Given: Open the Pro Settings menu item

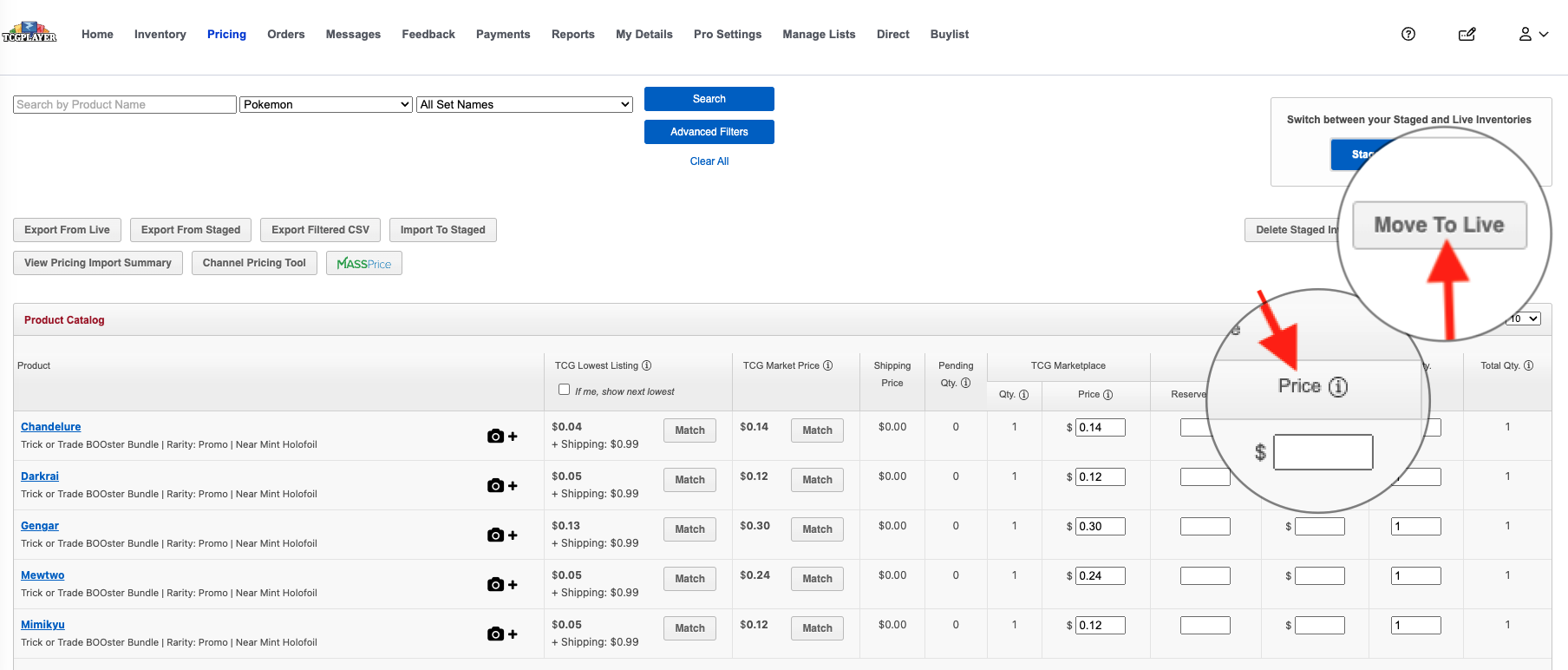Looking at the screenshot, I should (728, 34).
